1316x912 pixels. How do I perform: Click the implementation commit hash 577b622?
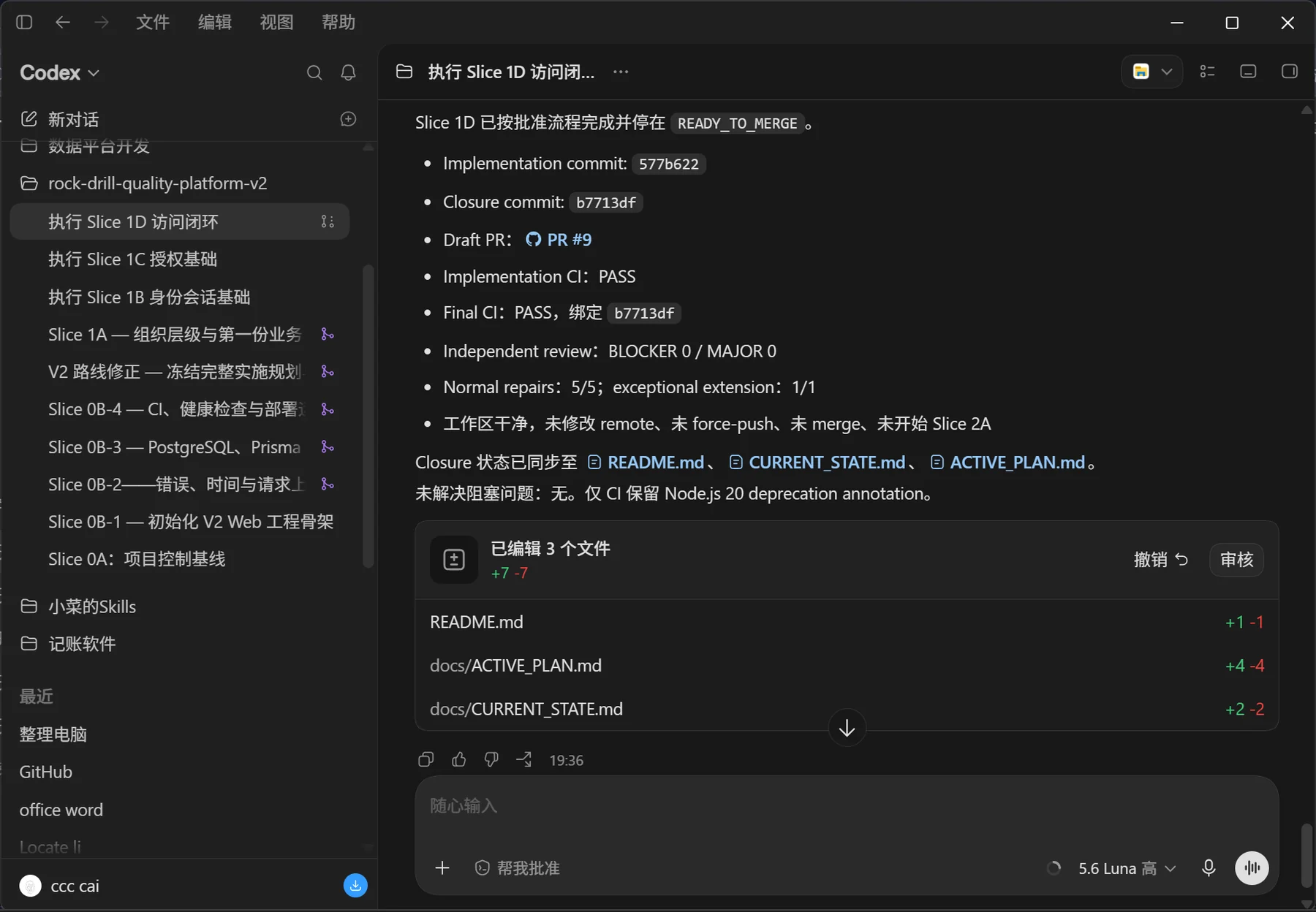[668, 164]
